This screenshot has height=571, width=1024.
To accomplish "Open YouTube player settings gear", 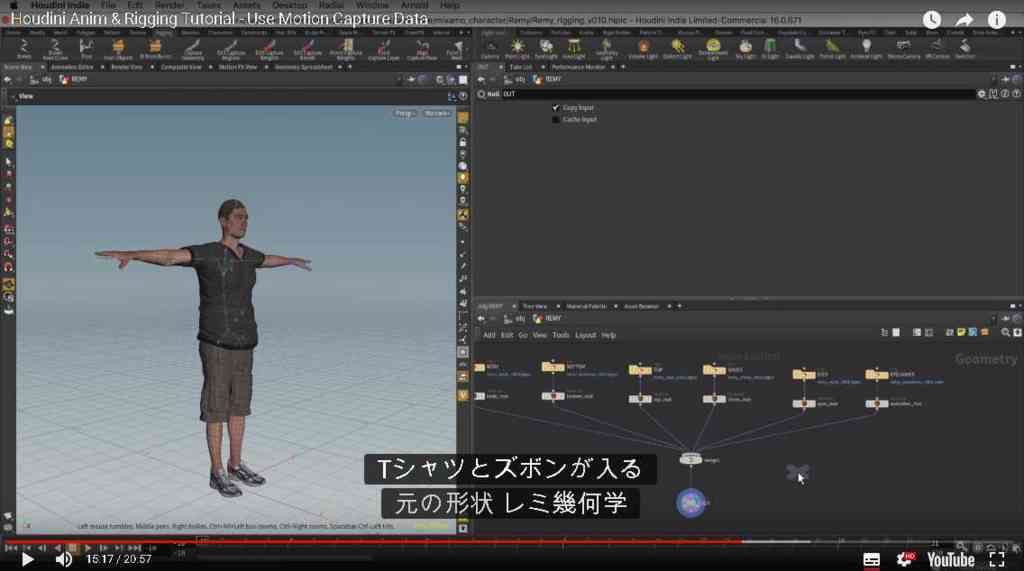I will pyautogui.click(x=905, y=559).
